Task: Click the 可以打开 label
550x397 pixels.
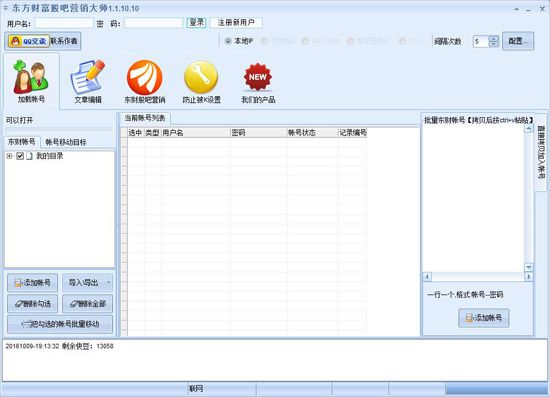Action: (x=20, y=120)
